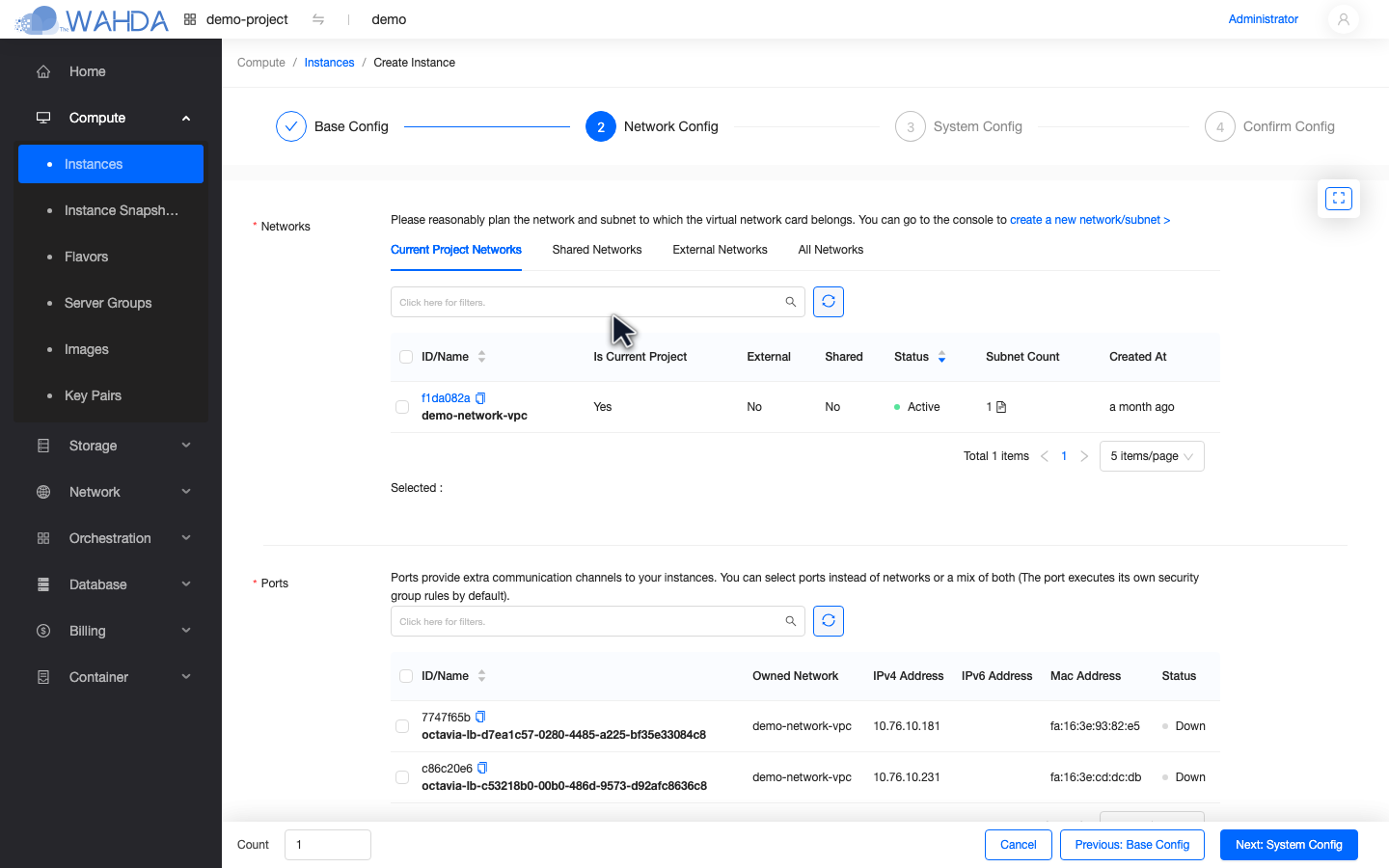
Task: Open Key Pairs in the sidebar
Action: 111,395
